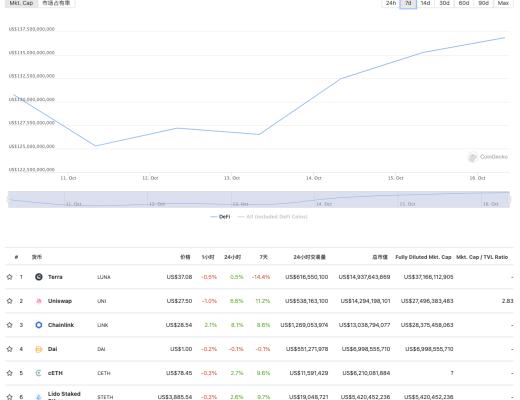Open the Uniswap coin page
Screen dimensions: 520x400
[60, 301]
